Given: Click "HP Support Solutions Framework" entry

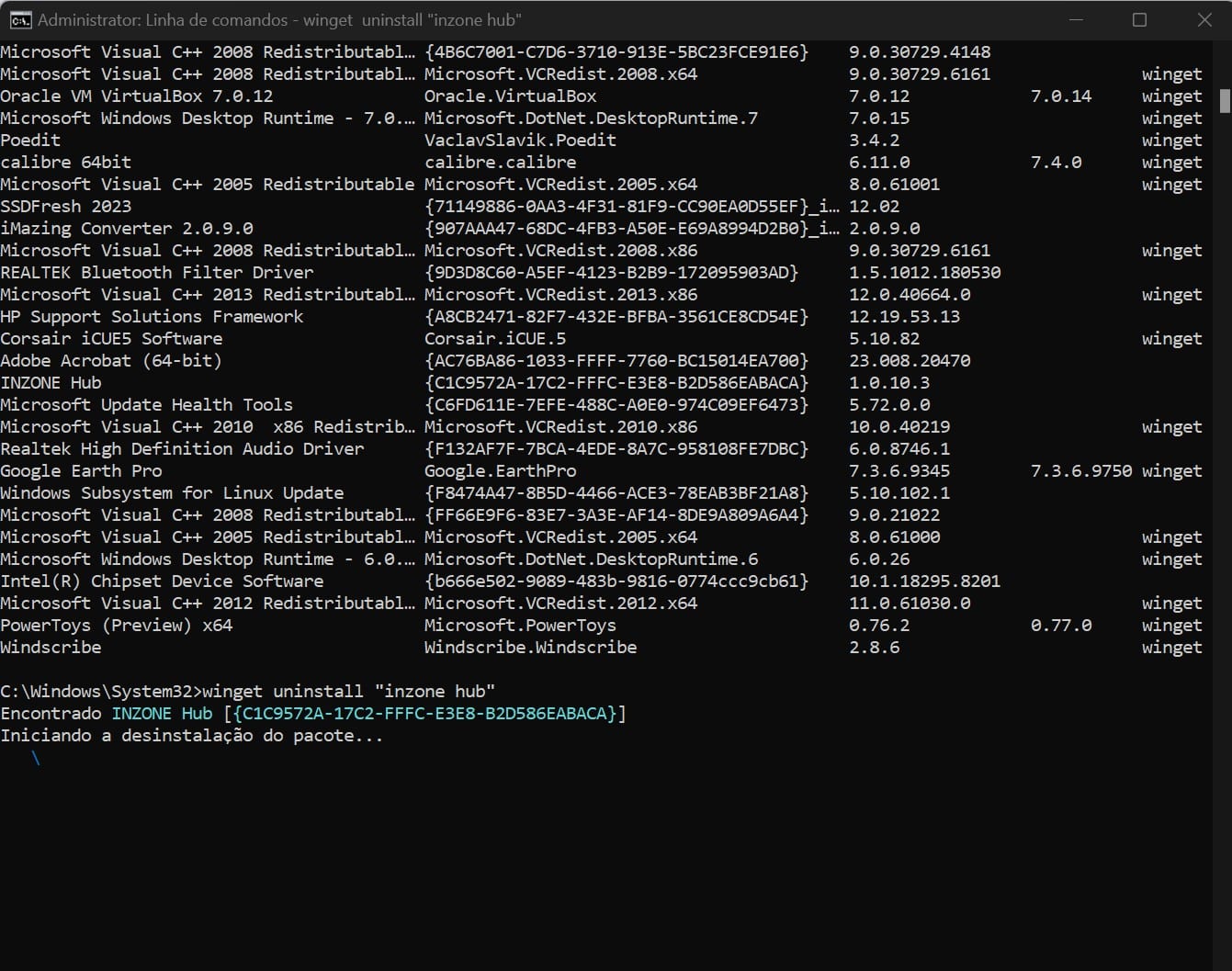Looking at the screenshot, I should [x=152, y=316].
